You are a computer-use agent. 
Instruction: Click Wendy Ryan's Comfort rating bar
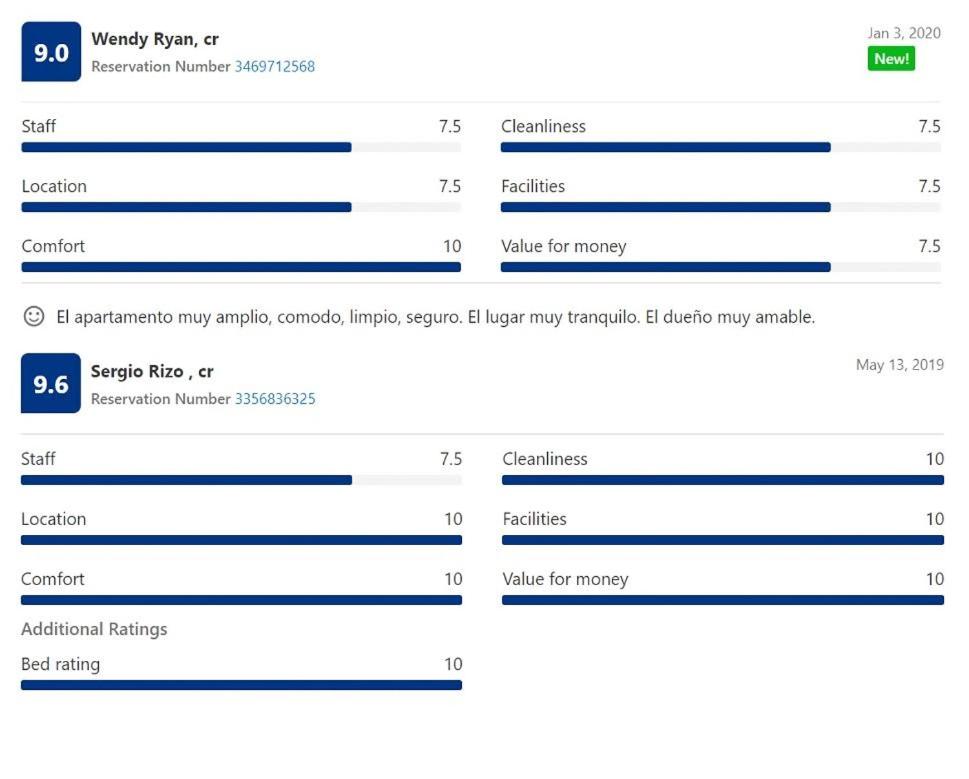click(241, 267)
